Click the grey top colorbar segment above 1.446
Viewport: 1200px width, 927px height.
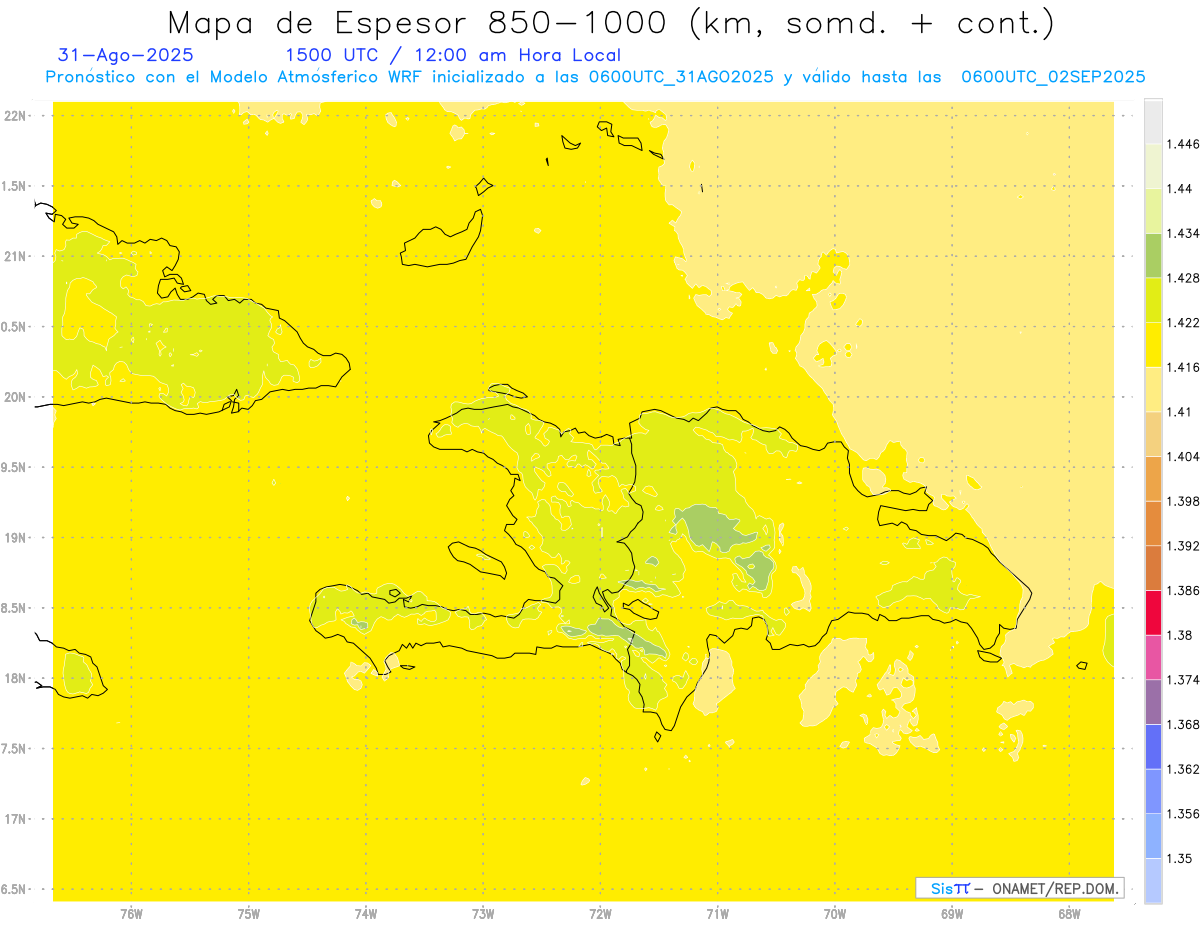coord(1153,122)
